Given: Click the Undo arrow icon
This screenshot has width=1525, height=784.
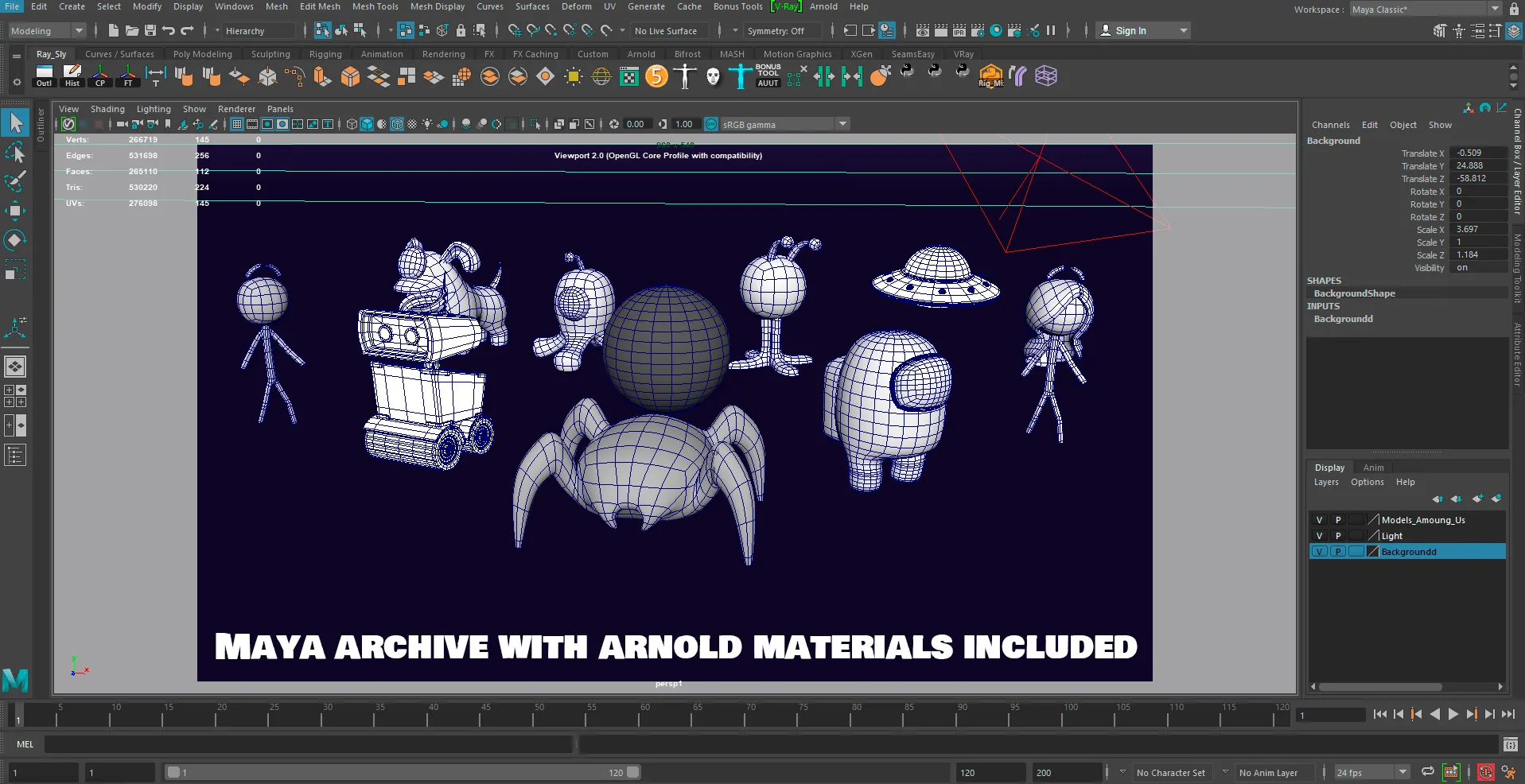Looking at the screenshot, I should (x=168, y=31).
